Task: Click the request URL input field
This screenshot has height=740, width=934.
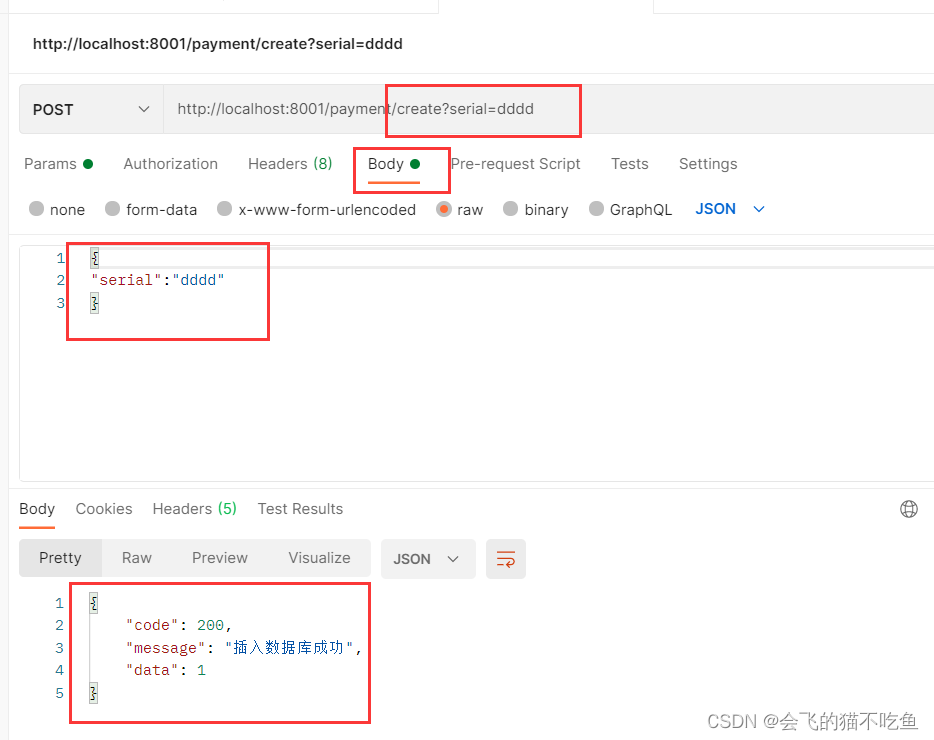Action: click(x=548, y=110)
